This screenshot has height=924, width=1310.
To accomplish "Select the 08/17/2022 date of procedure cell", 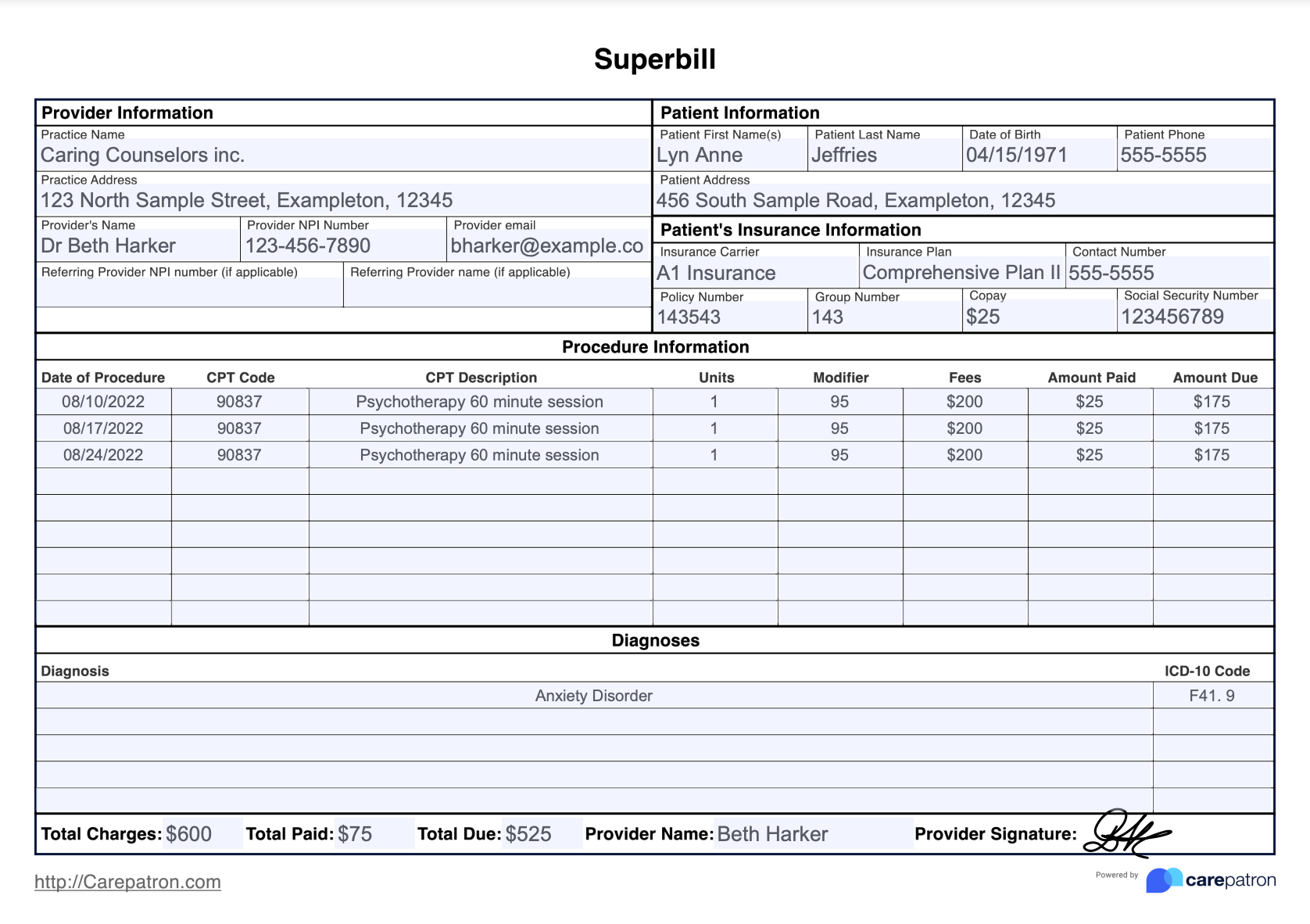I will (x=103, y=428).
